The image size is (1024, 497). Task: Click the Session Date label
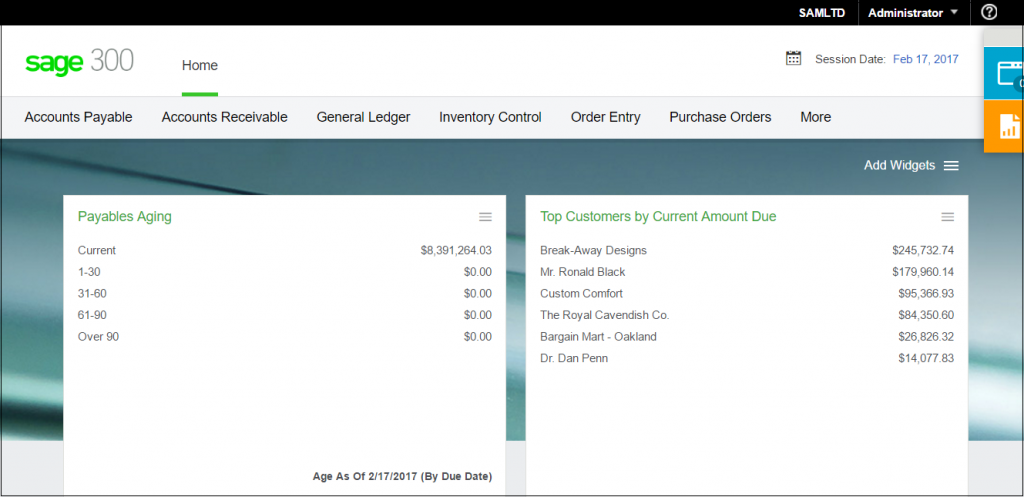point(850,59)
